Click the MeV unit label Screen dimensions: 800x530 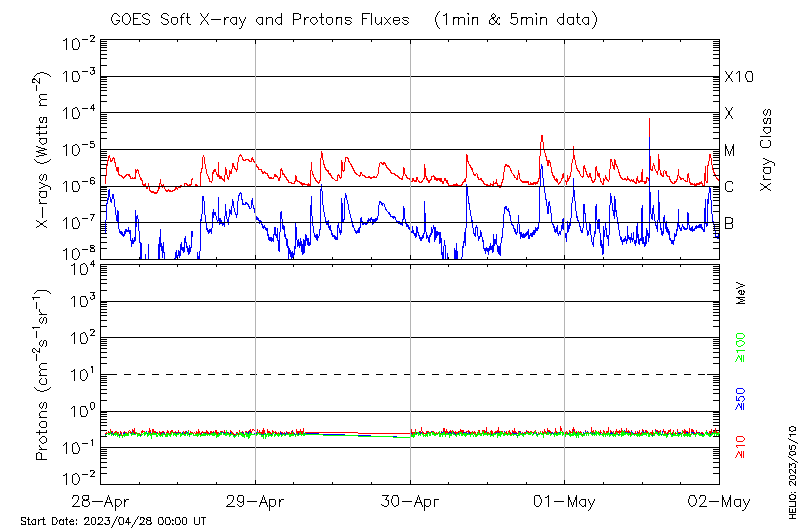741,292
